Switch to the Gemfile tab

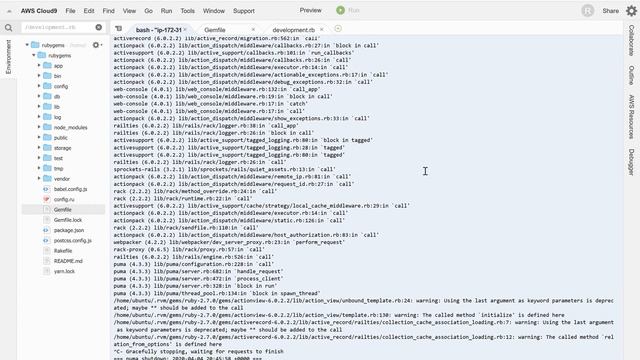(x=215, y=30)
